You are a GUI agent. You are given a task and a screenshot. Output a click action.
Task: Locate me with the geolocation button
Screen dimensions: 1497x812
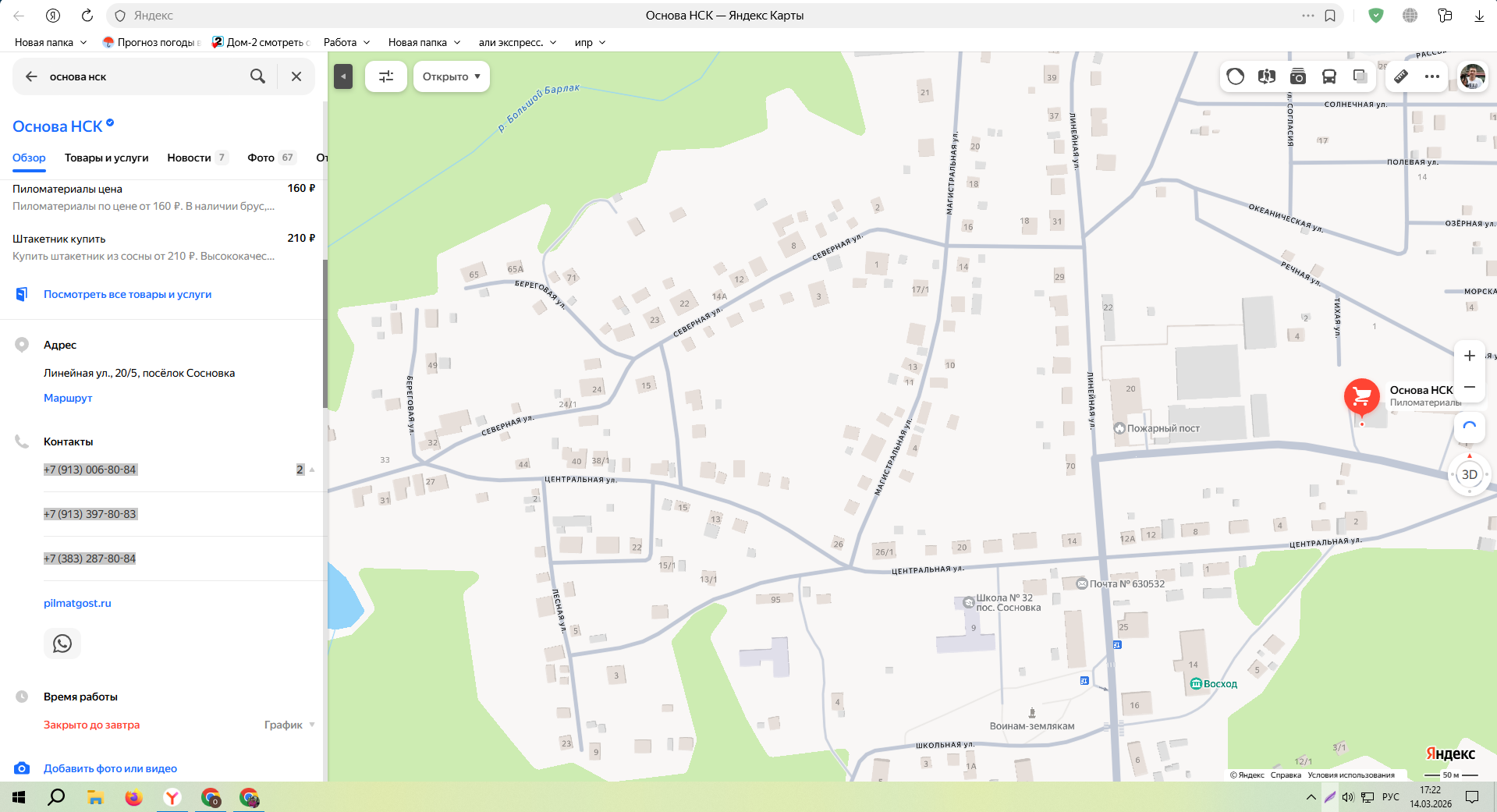click(1470, 427)
